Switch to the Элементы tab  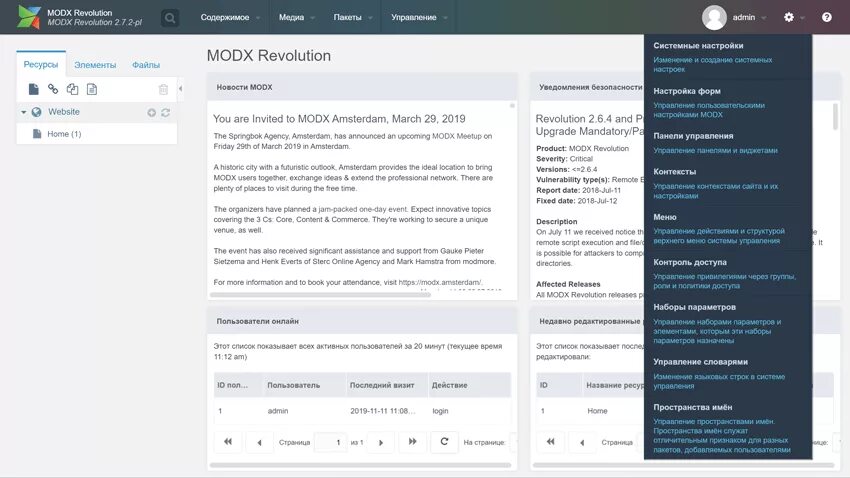(95, 64)
